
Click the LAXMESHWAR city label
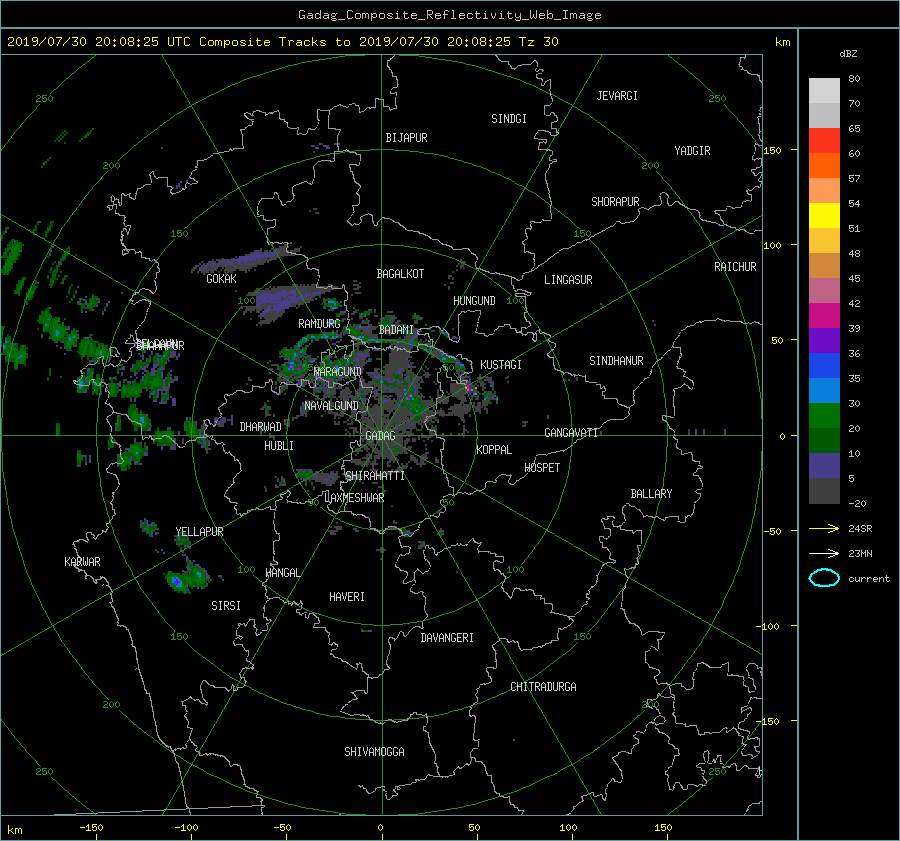[x=354, y=498]
